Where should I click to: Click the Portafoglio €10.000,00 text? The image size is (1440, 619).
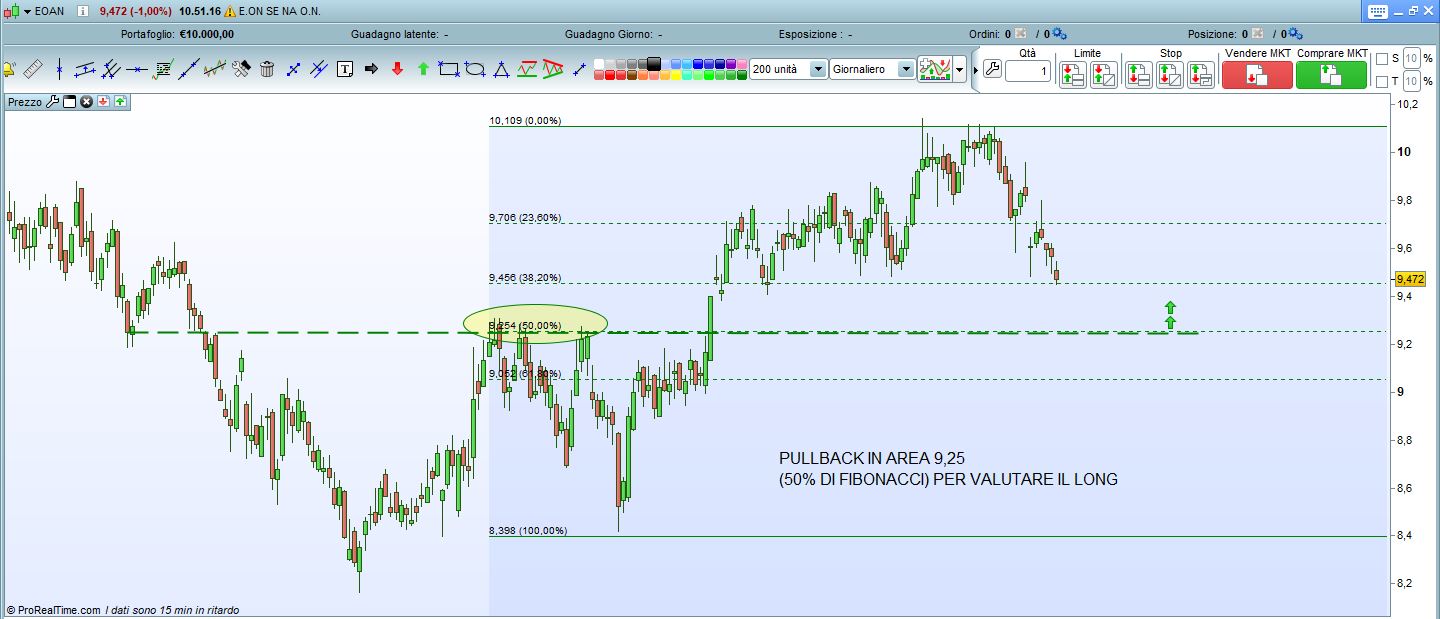[x=178, y=34]
